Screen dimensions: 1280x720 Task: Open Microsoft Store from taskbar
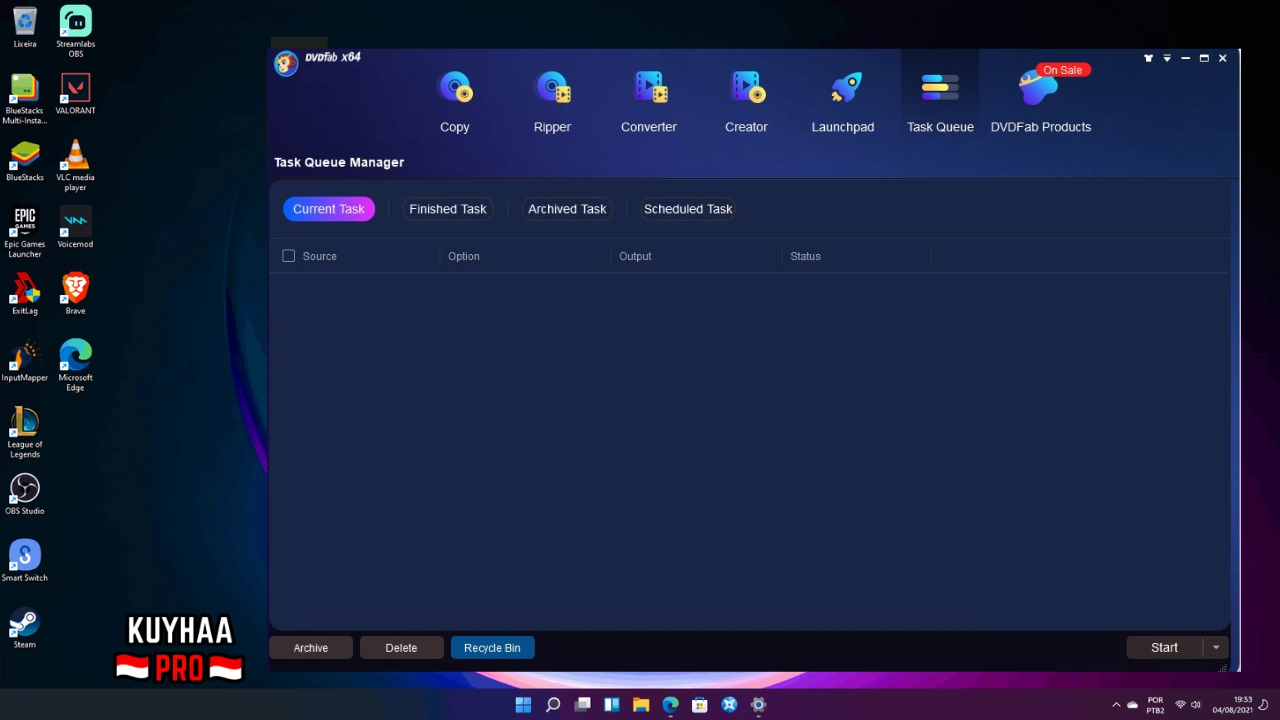tap(700, 705)
